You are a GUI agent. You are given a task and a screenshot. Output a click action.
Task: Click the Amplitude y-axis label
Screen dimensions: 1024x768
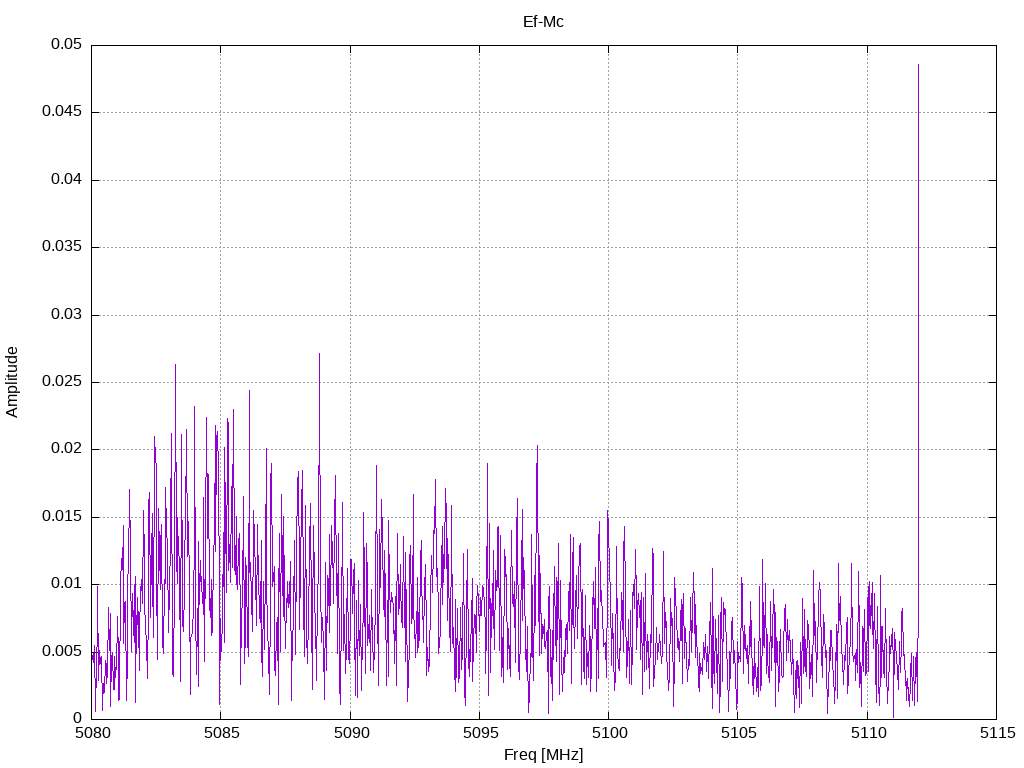pos(12,381)
